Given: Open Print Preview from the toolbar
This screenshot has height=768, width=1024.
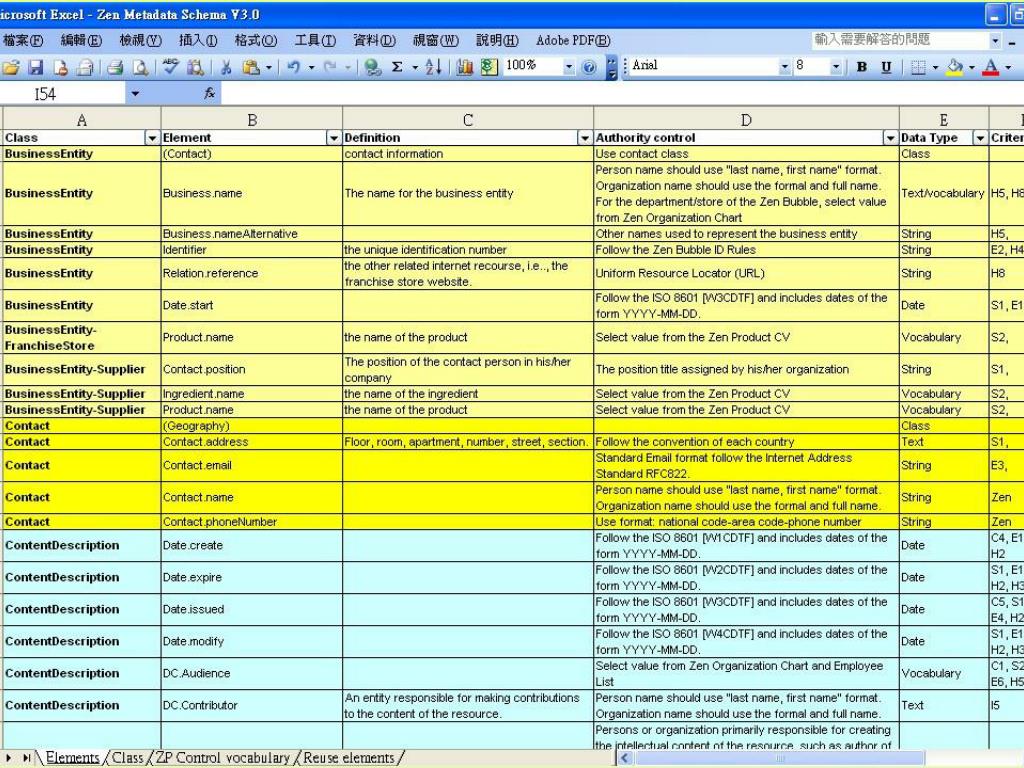Looking at the screenshot, I should click(140, 67).
